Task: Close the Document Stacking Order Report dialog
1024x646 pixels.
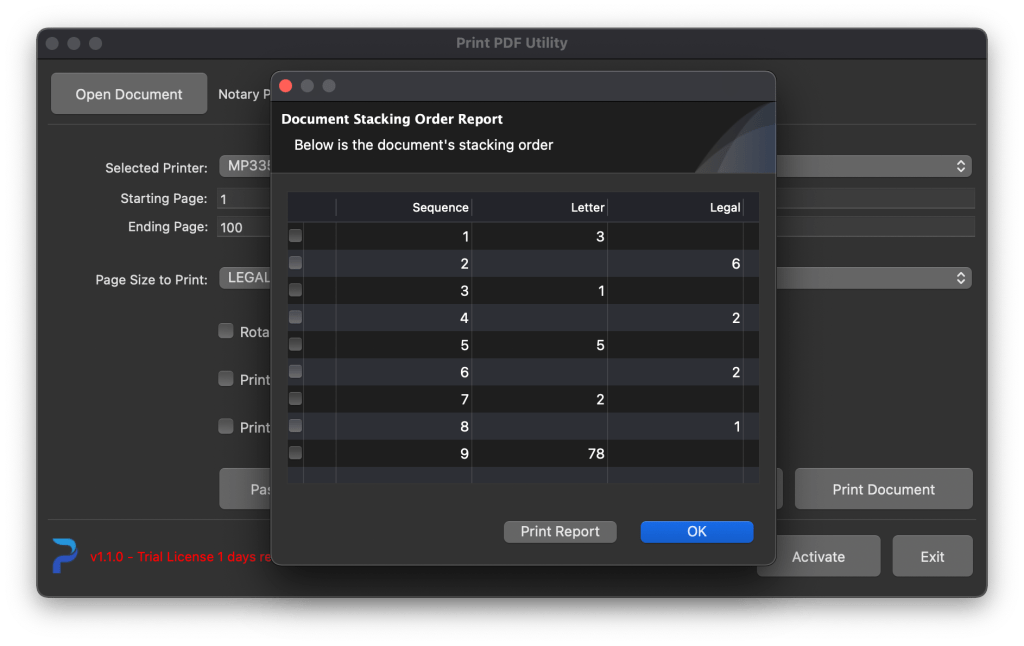Action: pos(285,86)
